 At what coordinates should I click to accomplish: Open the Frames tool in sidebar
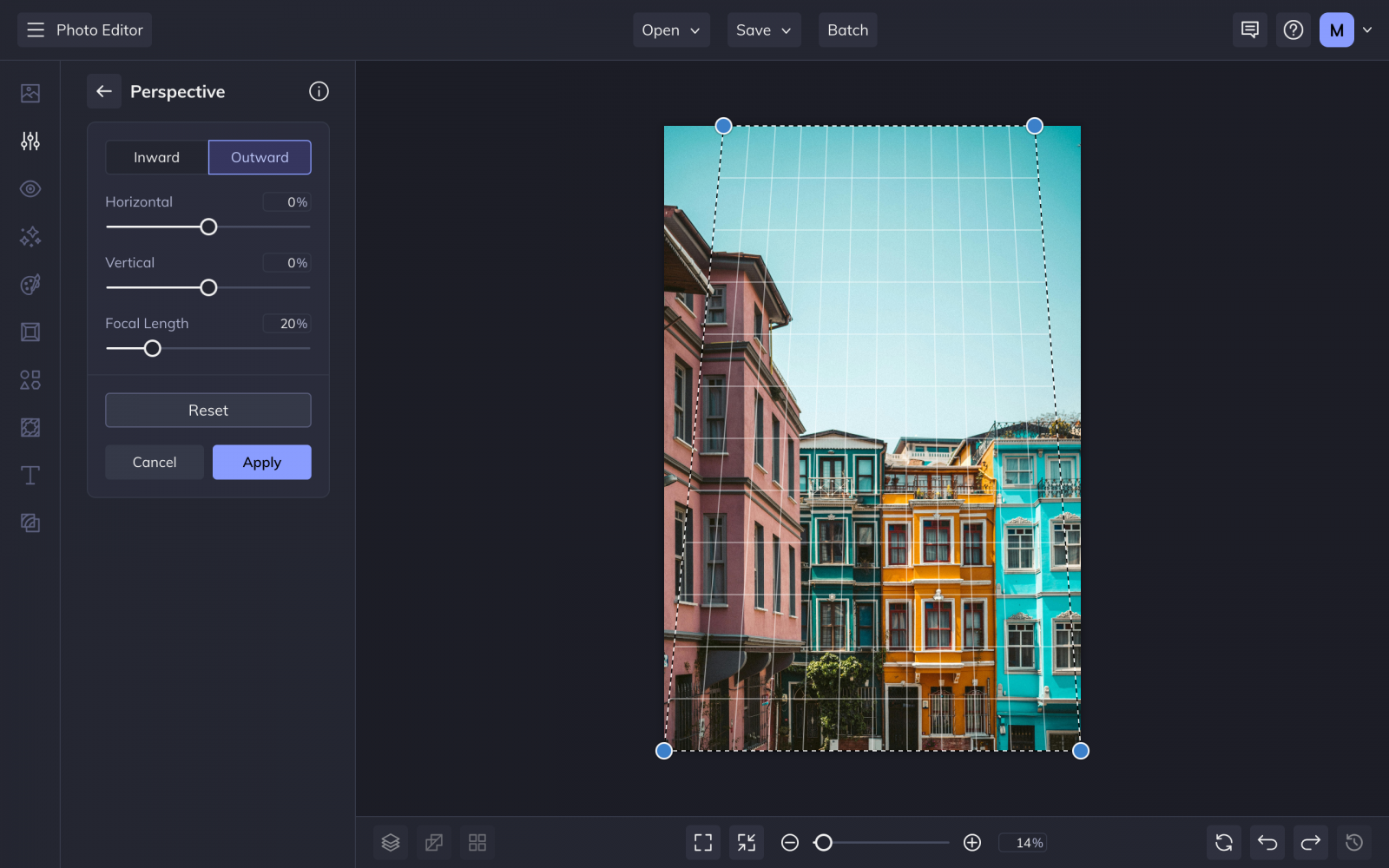click(x=30, y=332)
